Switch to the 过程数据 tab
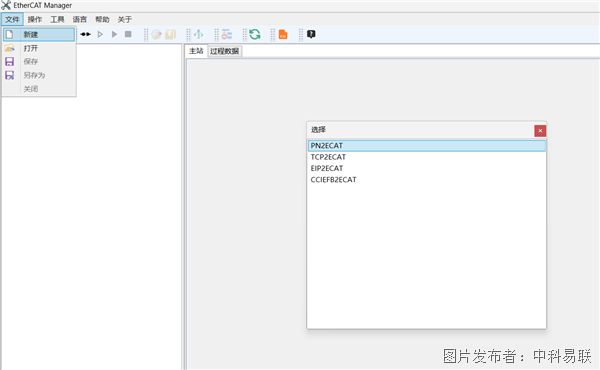Viewport: 600px width, 370px height. 225,51
